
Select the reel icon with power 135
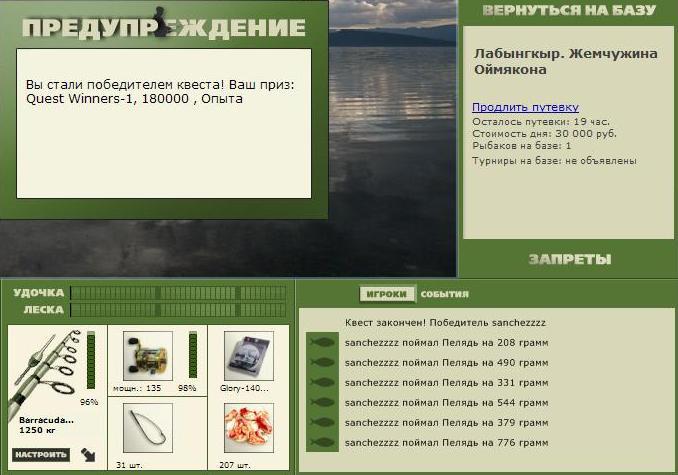[x=148, y=356]
